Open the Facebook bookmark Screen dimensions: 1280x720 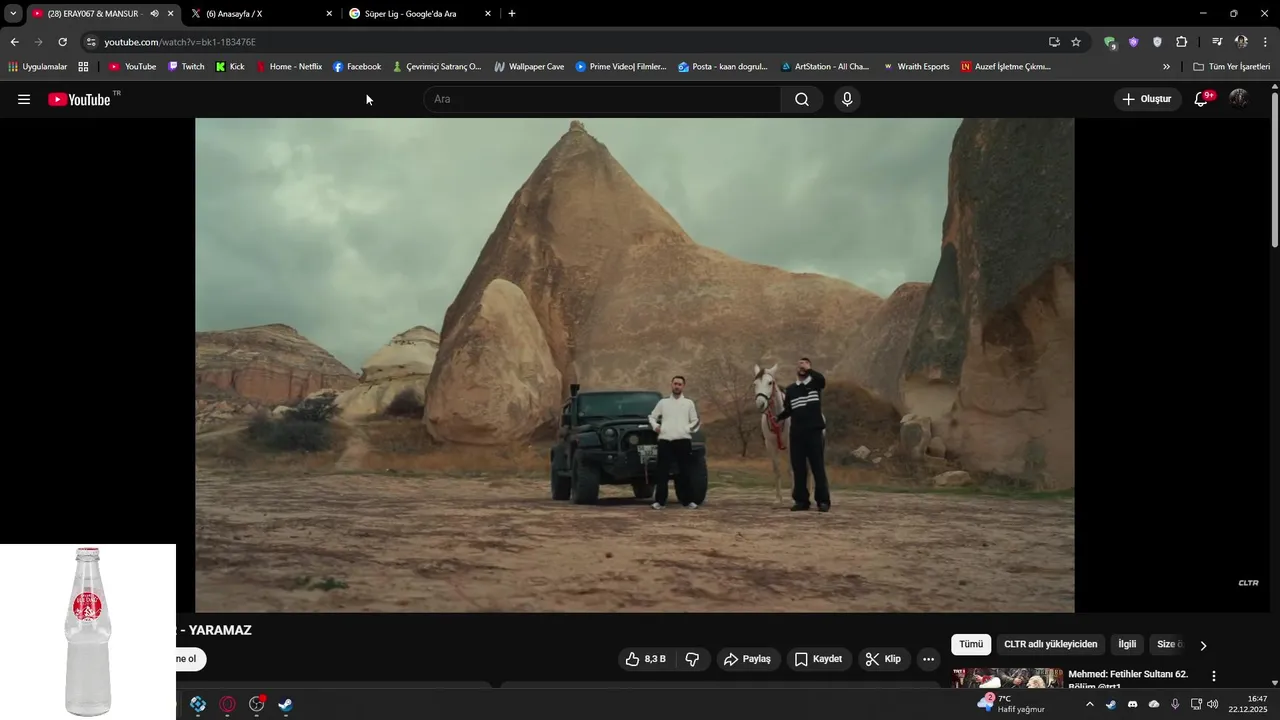357,67
